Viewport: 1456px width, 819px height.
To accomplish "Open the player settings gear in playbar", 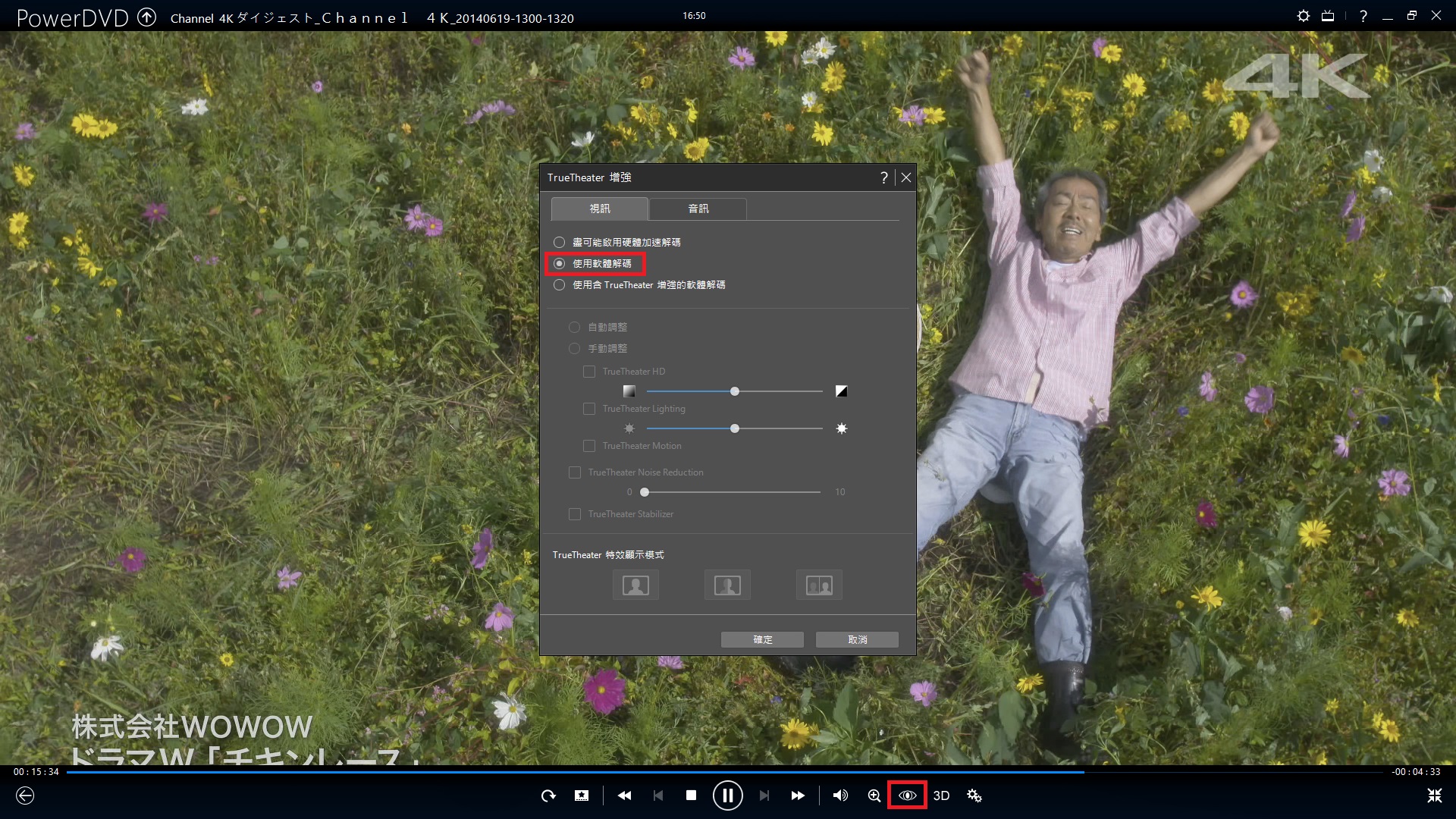I will tap(974, 795).
